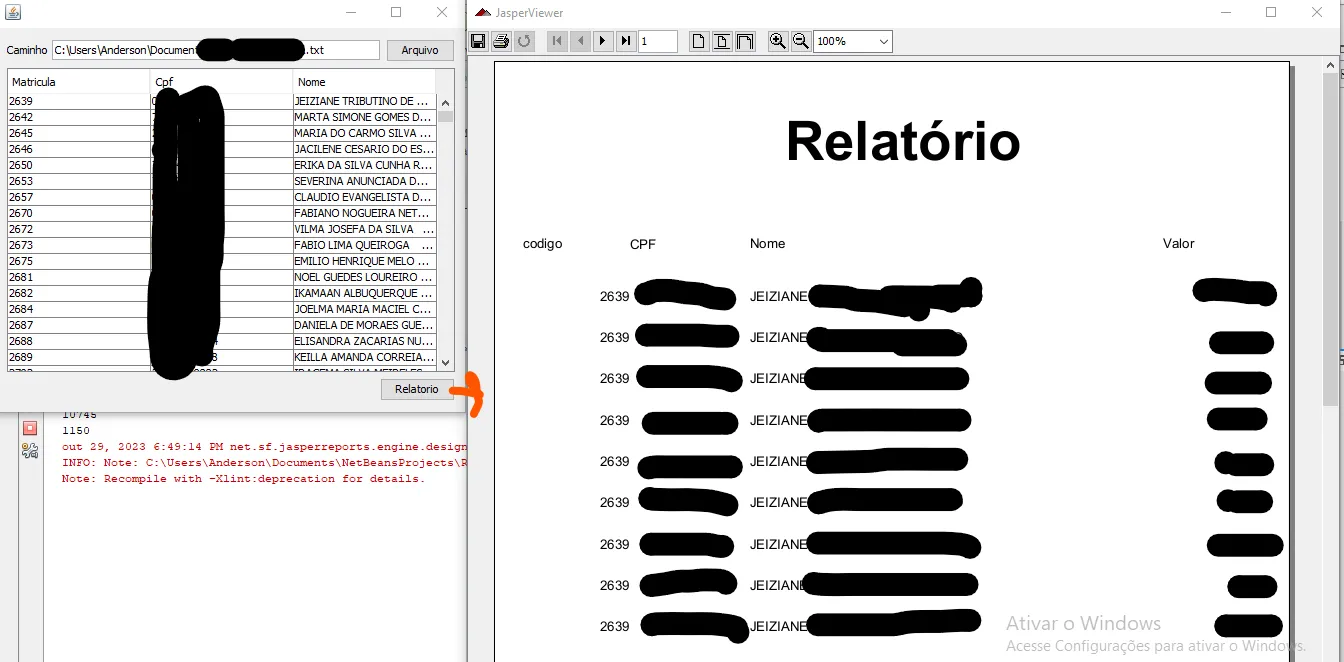
Task: Click name cell KEILLA AMANDA CORREIA
Action: tap(364, 357)
